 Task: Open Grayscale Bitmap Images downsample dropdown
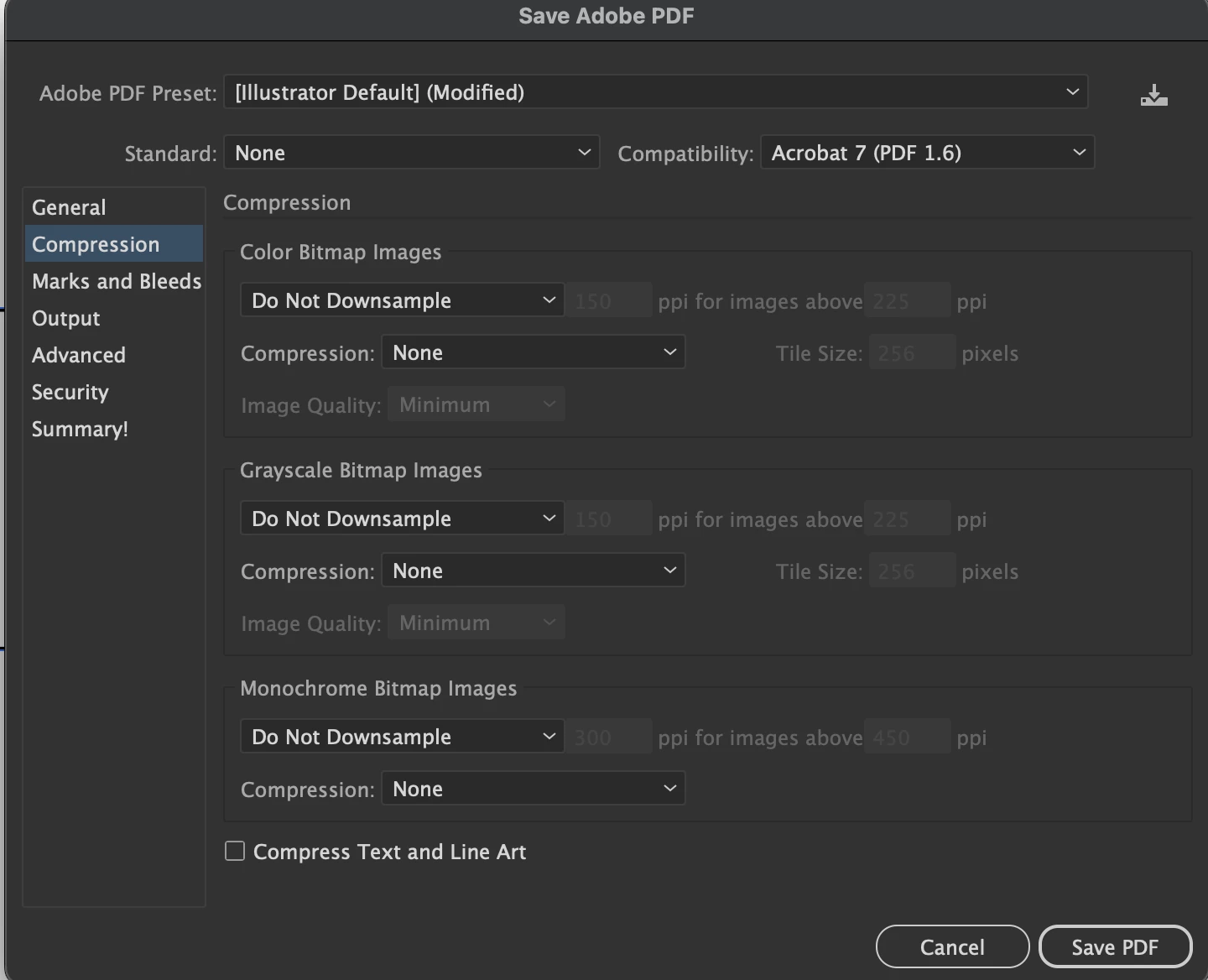pyautogui.click(x=402, y=519)
